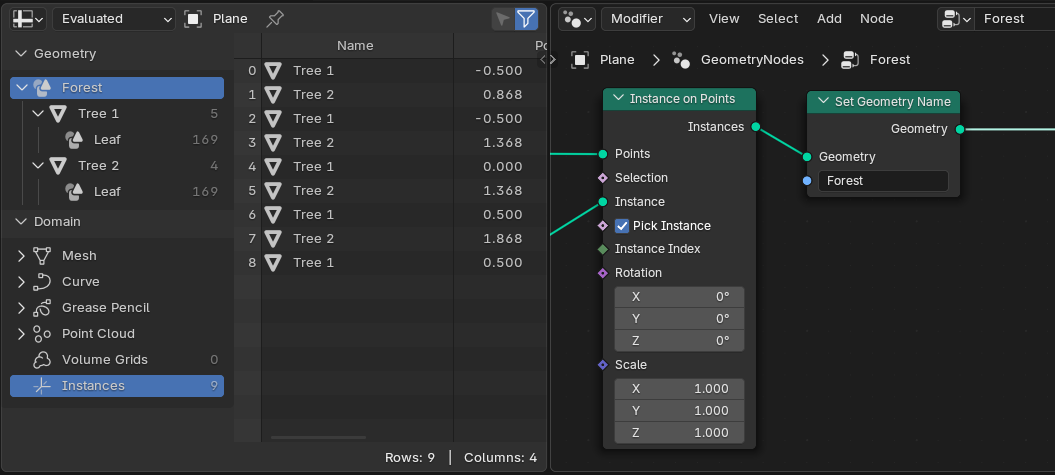Click the Scale X value field
Screen dimensions: 1055x475
[679, 389]
